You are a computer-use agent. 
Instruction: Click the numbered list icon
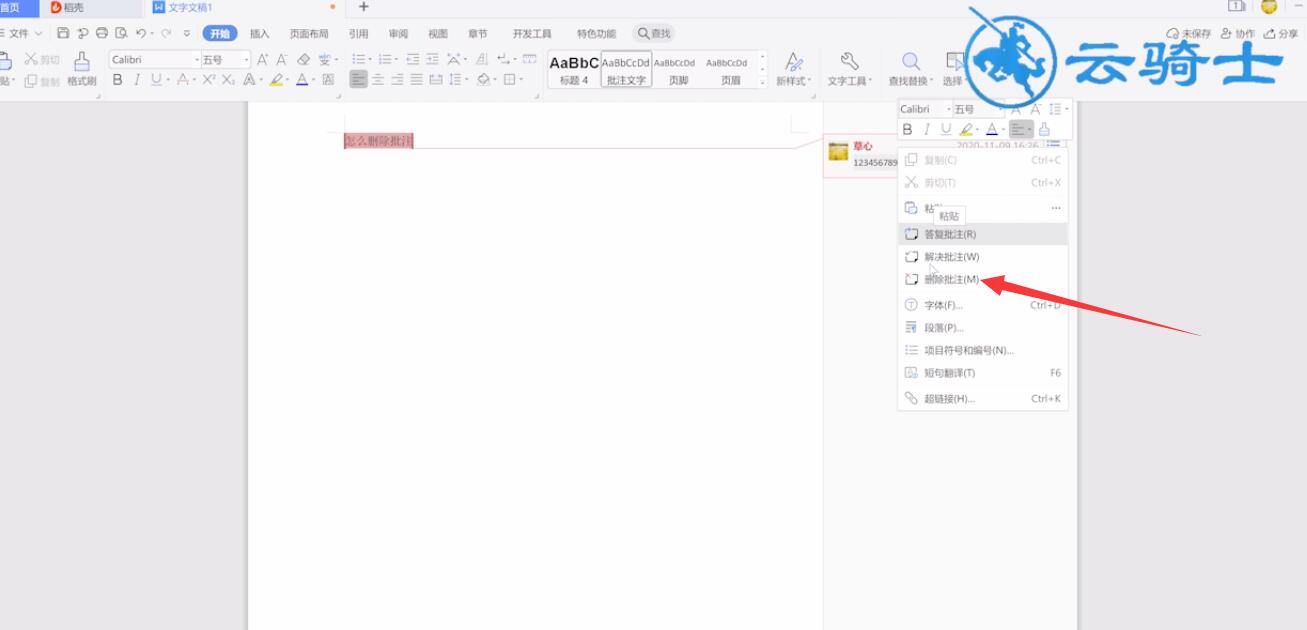385,60
